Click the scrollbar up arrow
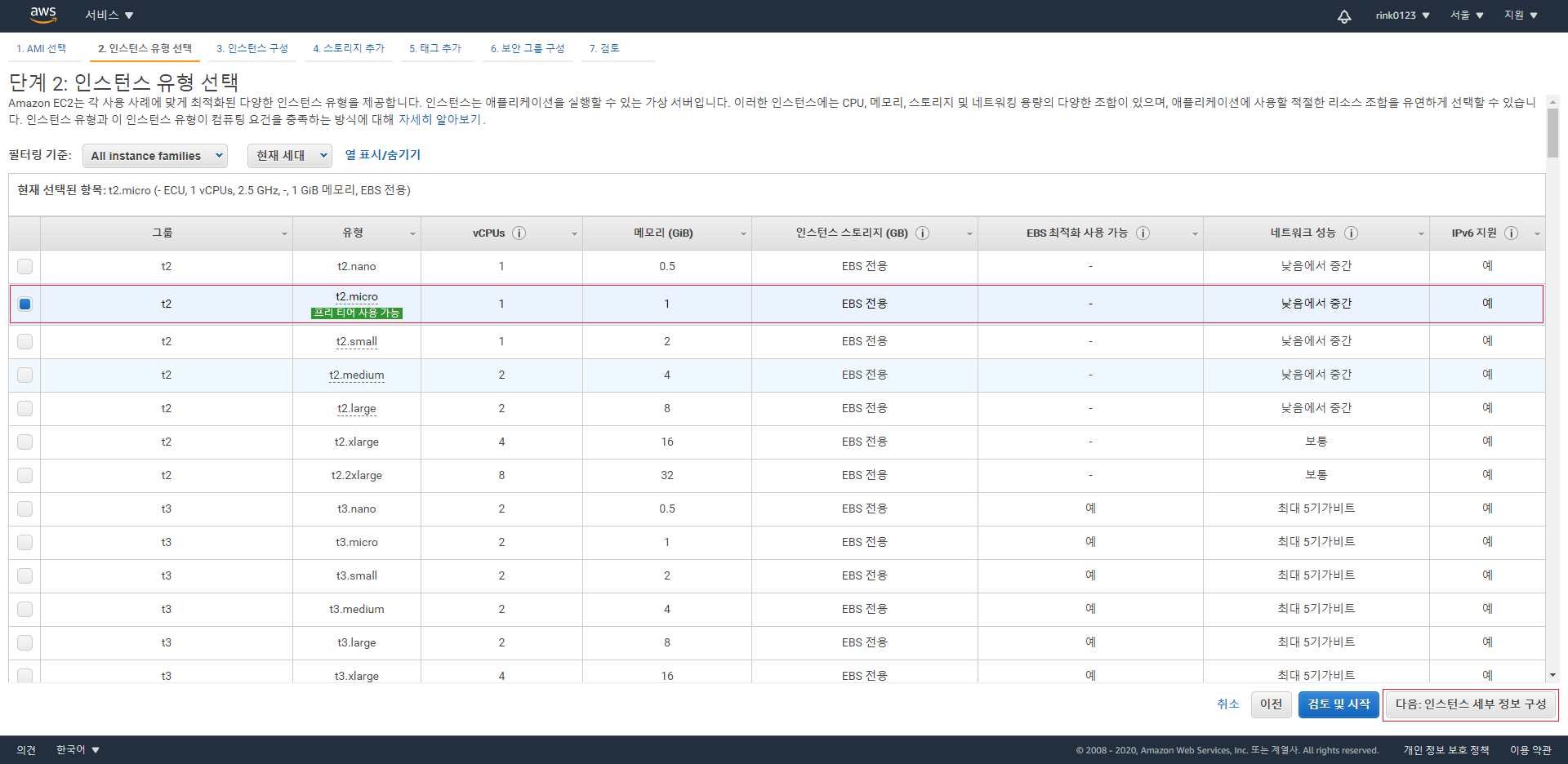The height and width of the screenshot is (764, 1568). tap(1552, 101)
